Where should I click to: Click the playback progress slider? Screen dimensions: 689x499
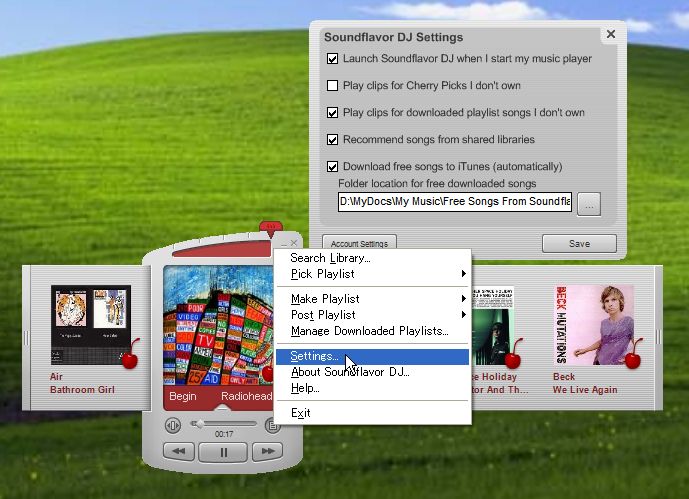pos(223,423)
